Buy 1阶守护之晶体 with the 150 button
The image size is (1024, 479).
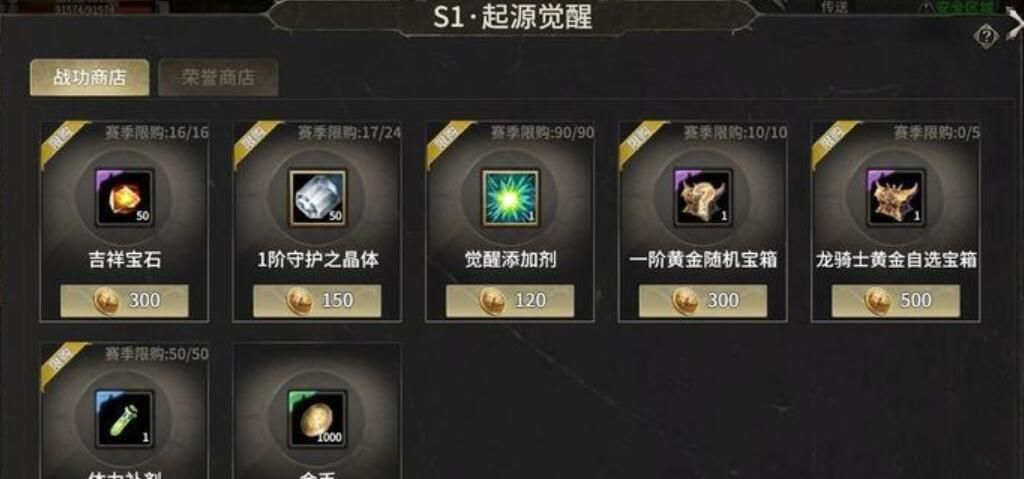(317, 301)
